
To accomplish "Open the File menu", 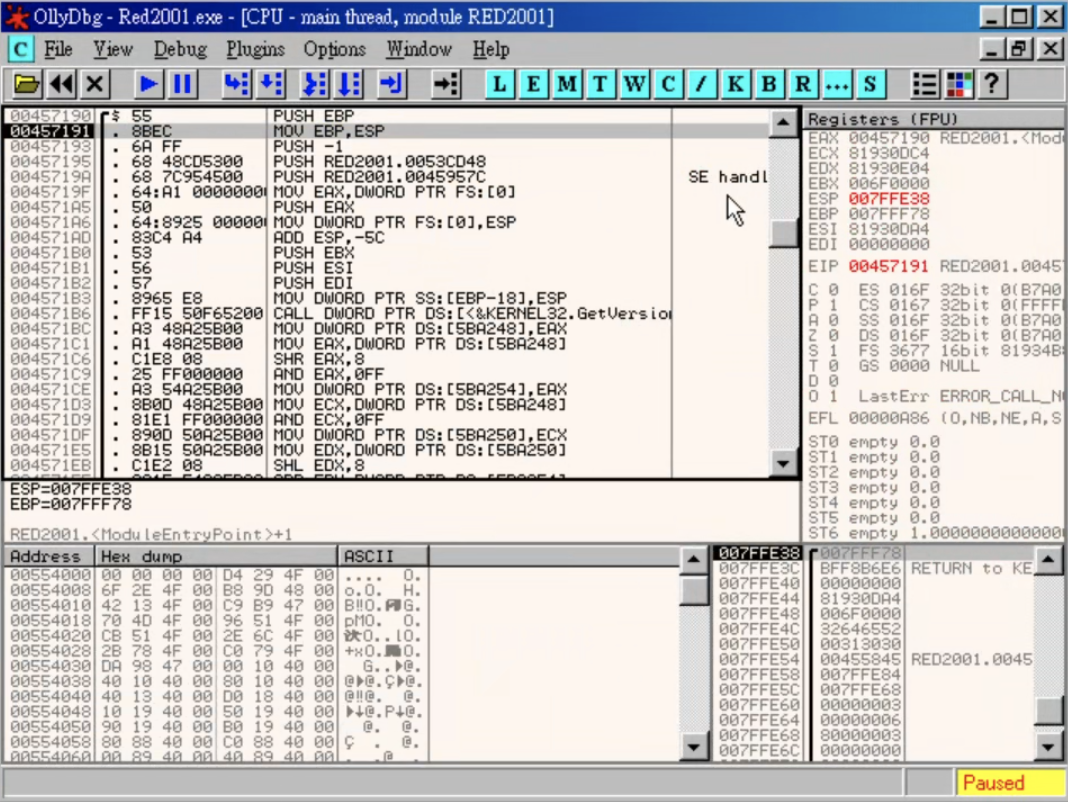I will point(59,49).
